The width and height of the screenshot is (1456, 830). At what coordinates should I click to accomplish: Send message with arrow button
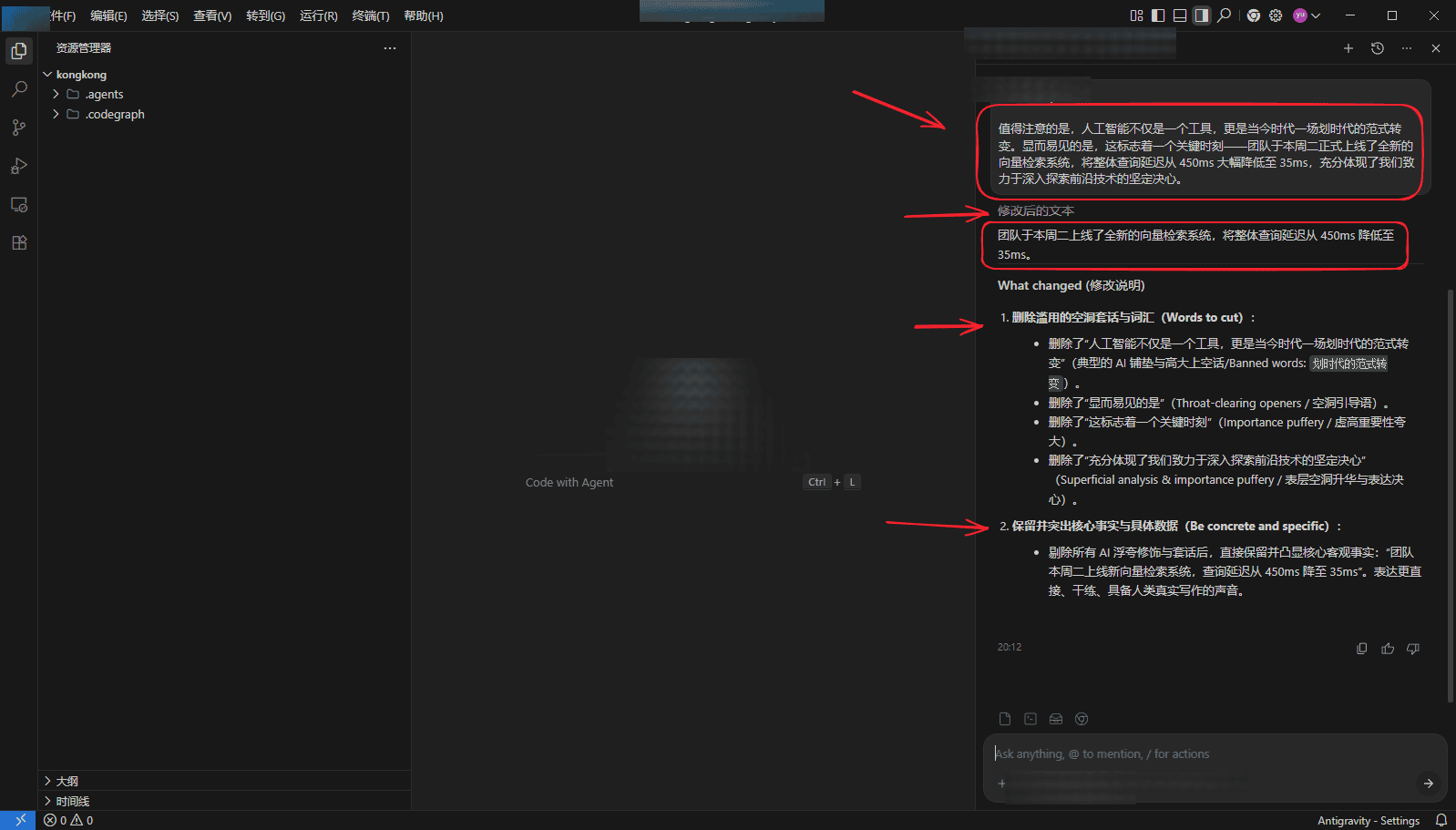coord(1428,783)
